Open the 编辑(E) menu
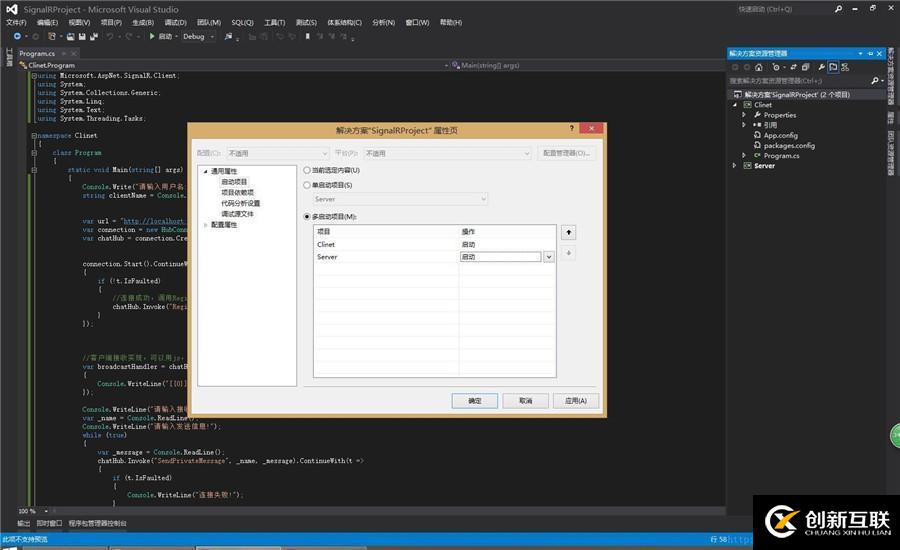The height and width of the screenshot is (550, 900). click(47, 22)
